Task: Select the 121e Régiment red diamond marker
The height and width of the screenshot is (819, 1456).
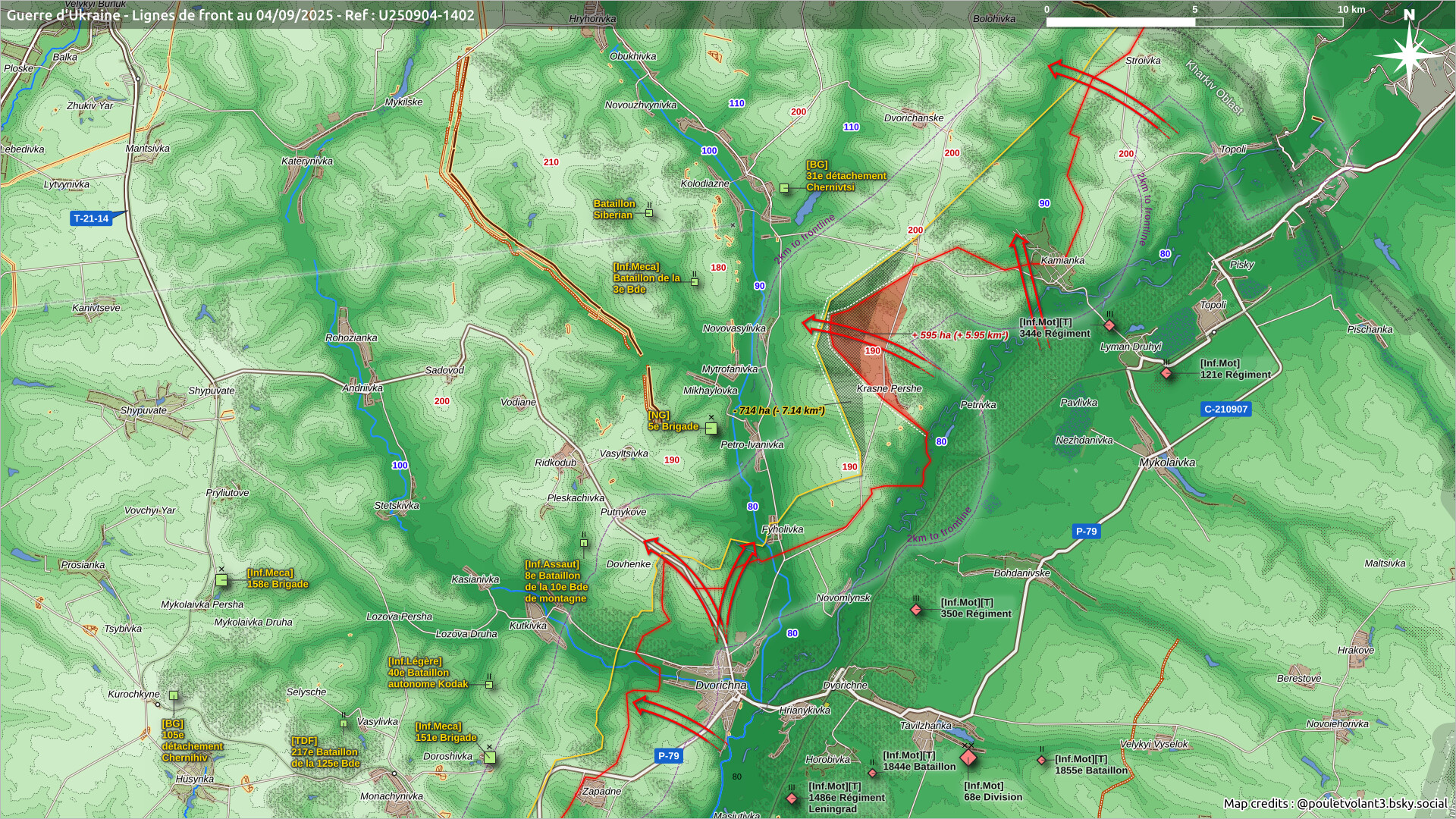Action: coord(1166,373)
